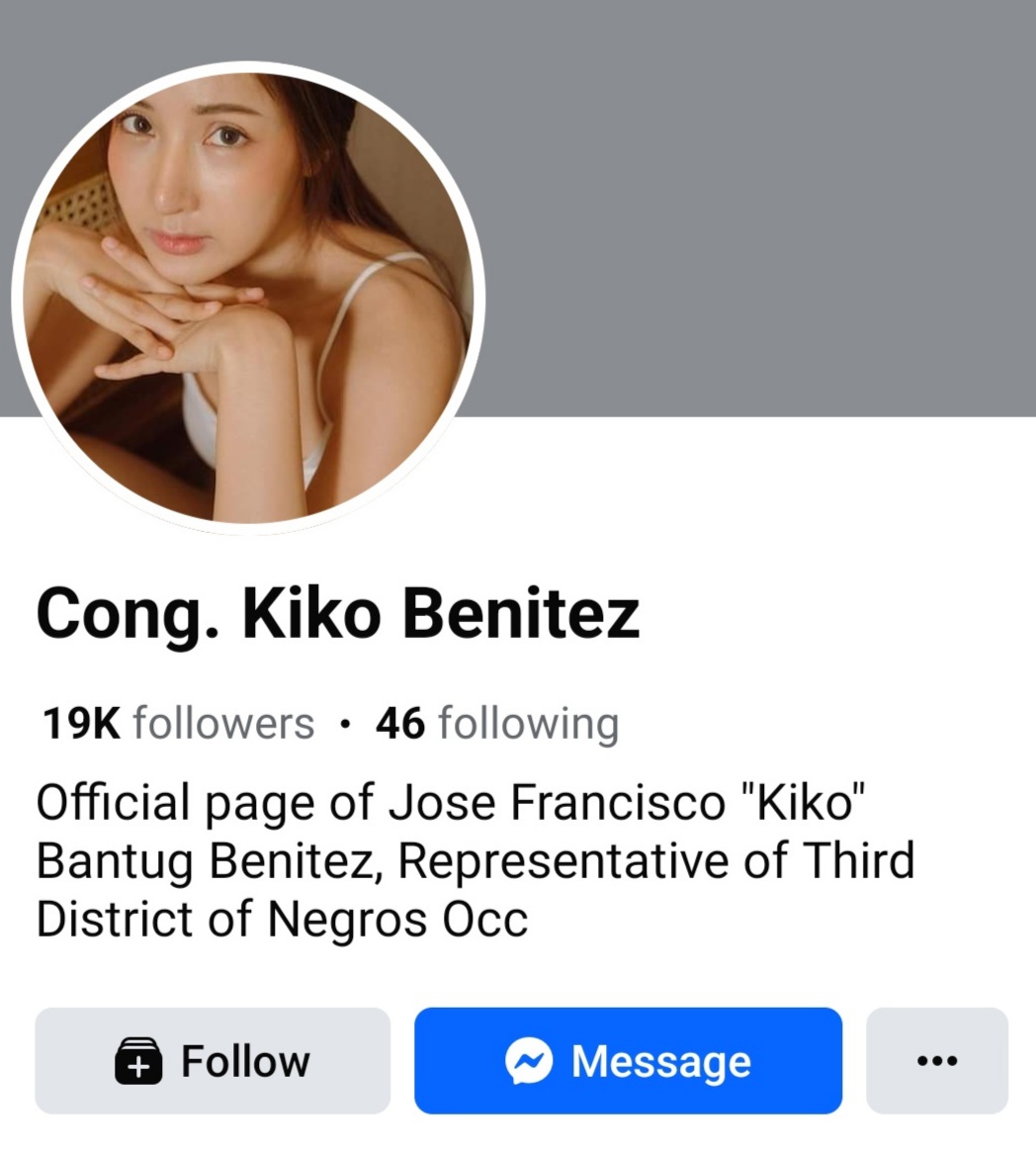Tap the Official page bio description

(x=475, y=860)
